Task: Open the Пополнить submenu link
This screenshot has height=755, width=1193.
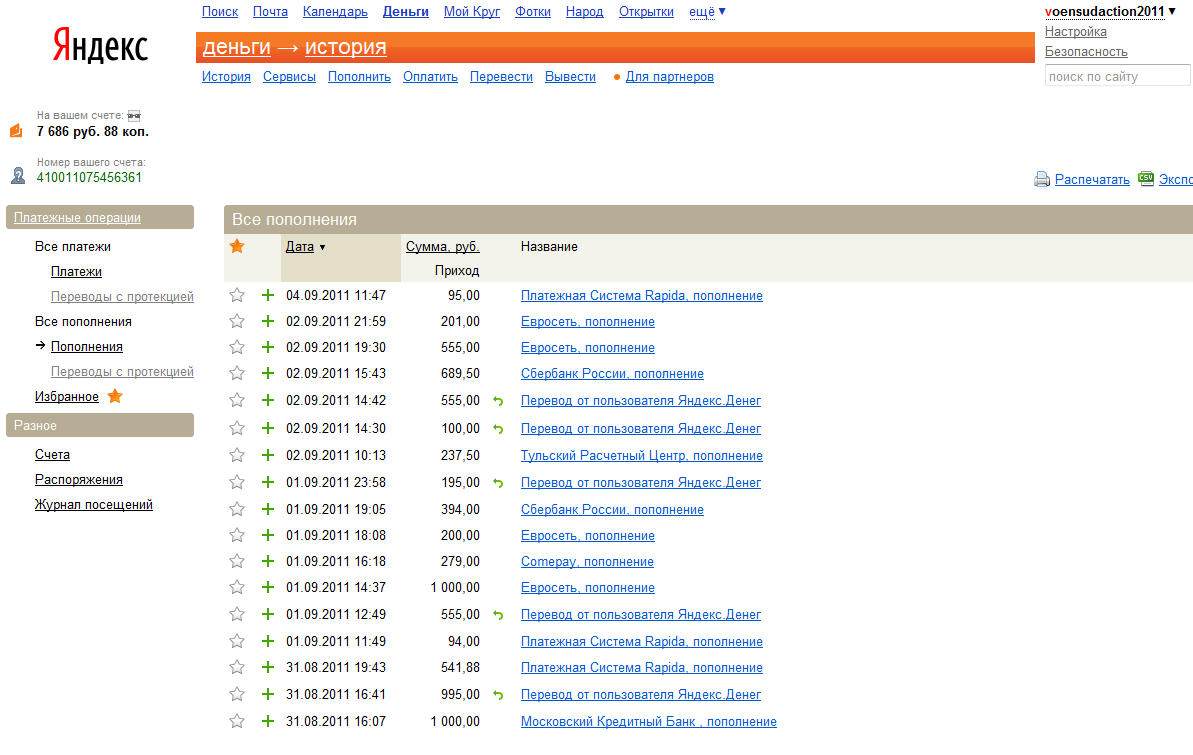Action: 359,76
